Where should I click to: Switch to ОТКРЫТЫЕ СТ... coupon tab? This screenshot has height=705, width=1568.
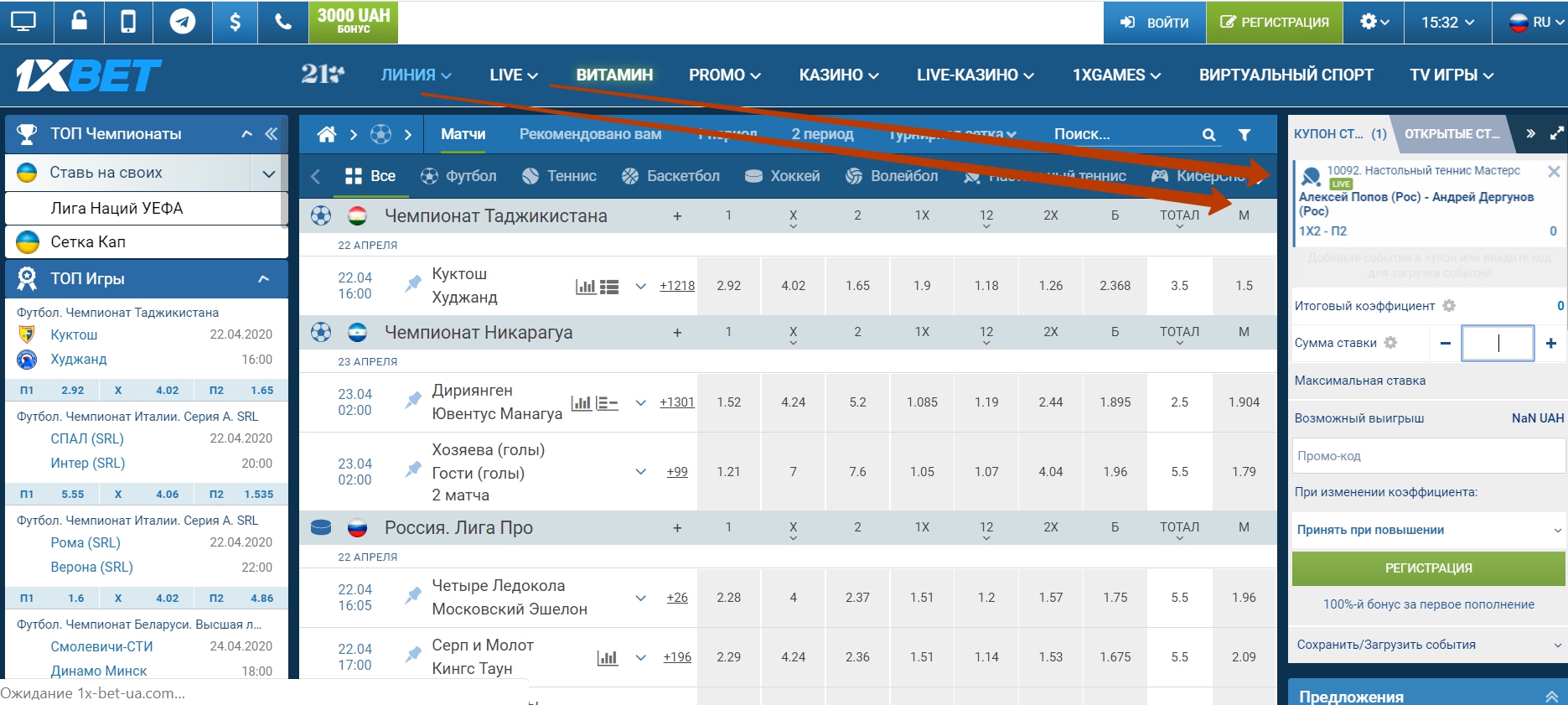point(1452,134)
